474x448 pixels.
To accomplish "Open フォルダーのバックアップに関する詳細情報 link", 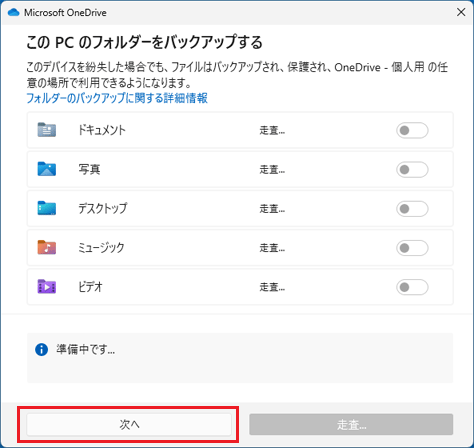I will pyautogui.click(x=117, y=98).
